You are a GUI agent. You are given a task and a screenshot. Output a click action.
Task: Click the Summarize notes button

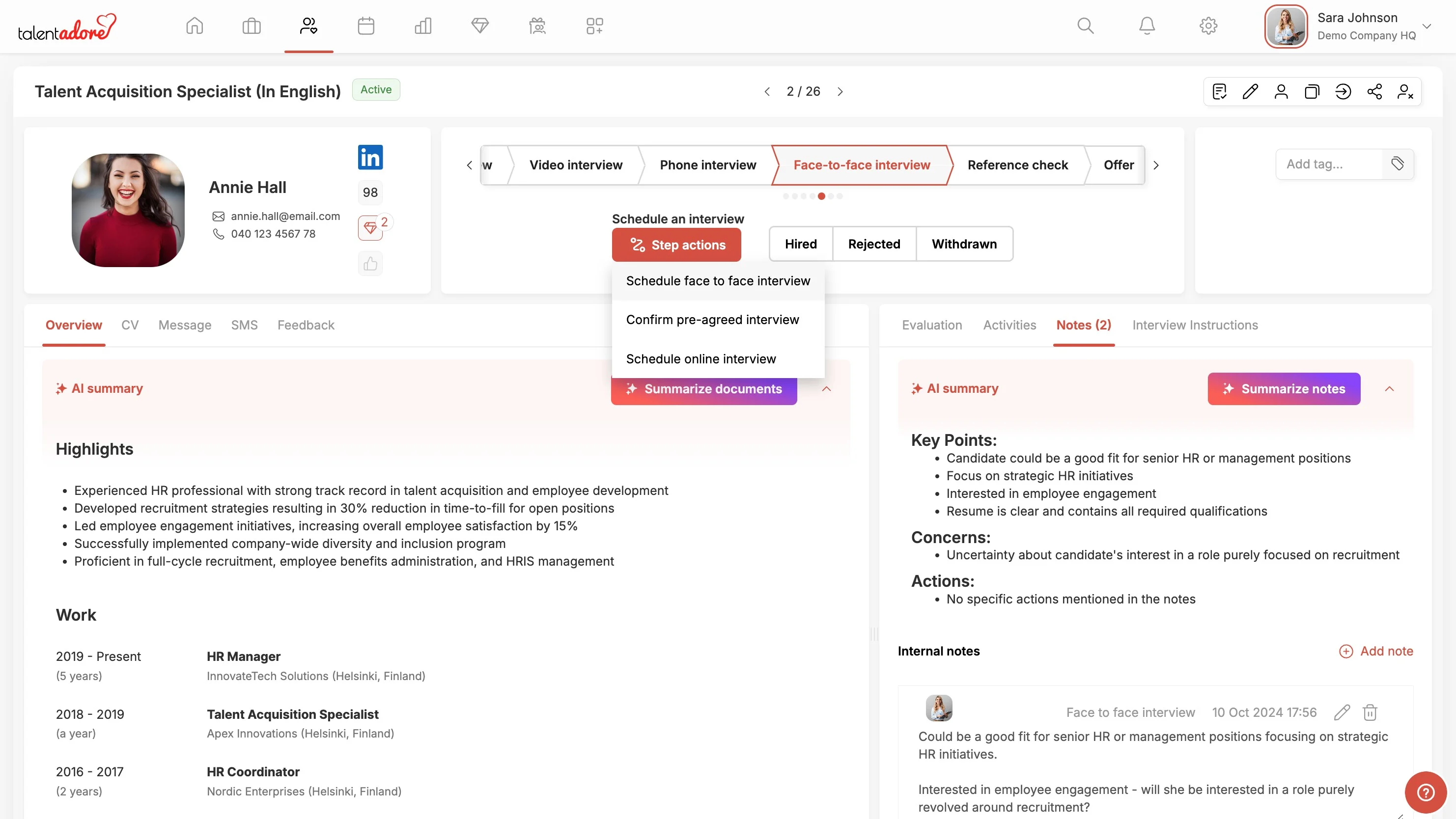pos(1284,388)
